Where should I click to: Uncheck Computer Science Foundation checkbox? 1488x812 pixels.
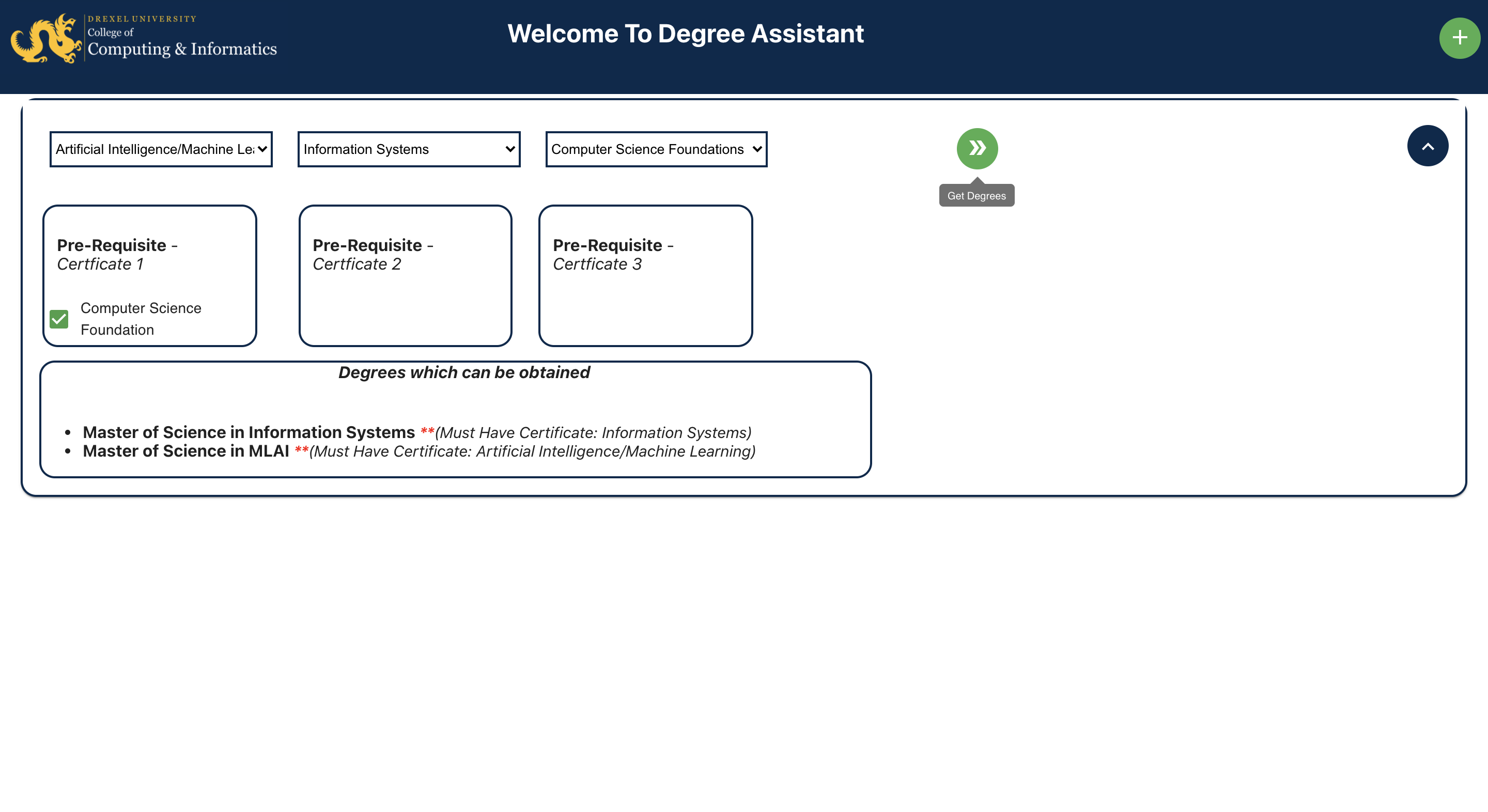click(x=59, y=319)
